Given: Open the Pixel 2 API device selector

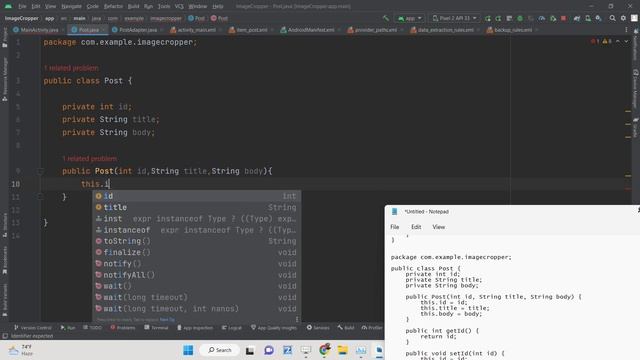Looking at the screenshot, I should pyautogui.click(x=454, y=18).
